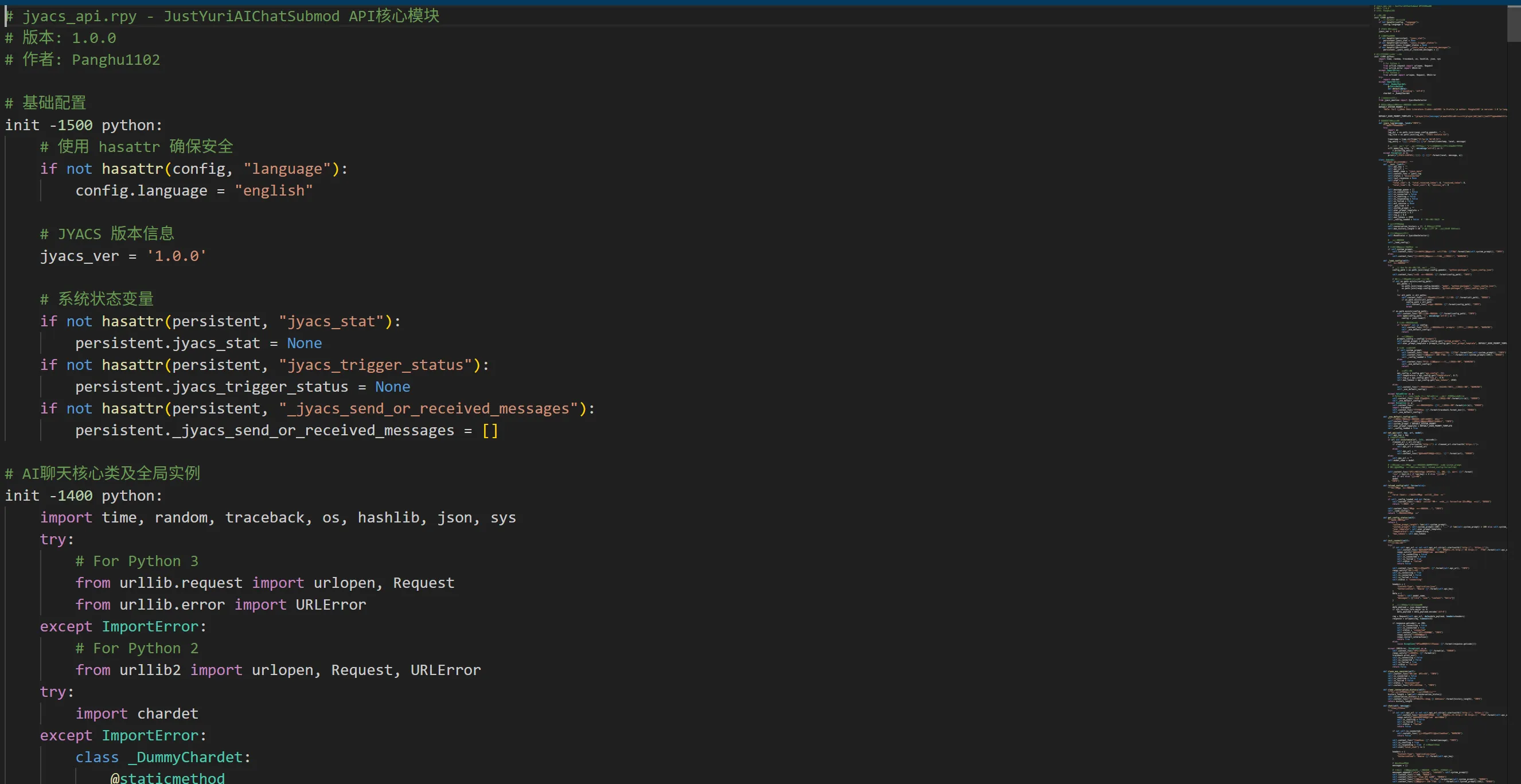Click the vertical scrollbar thumb
1521x784 pixels.
click(1514, 24)
